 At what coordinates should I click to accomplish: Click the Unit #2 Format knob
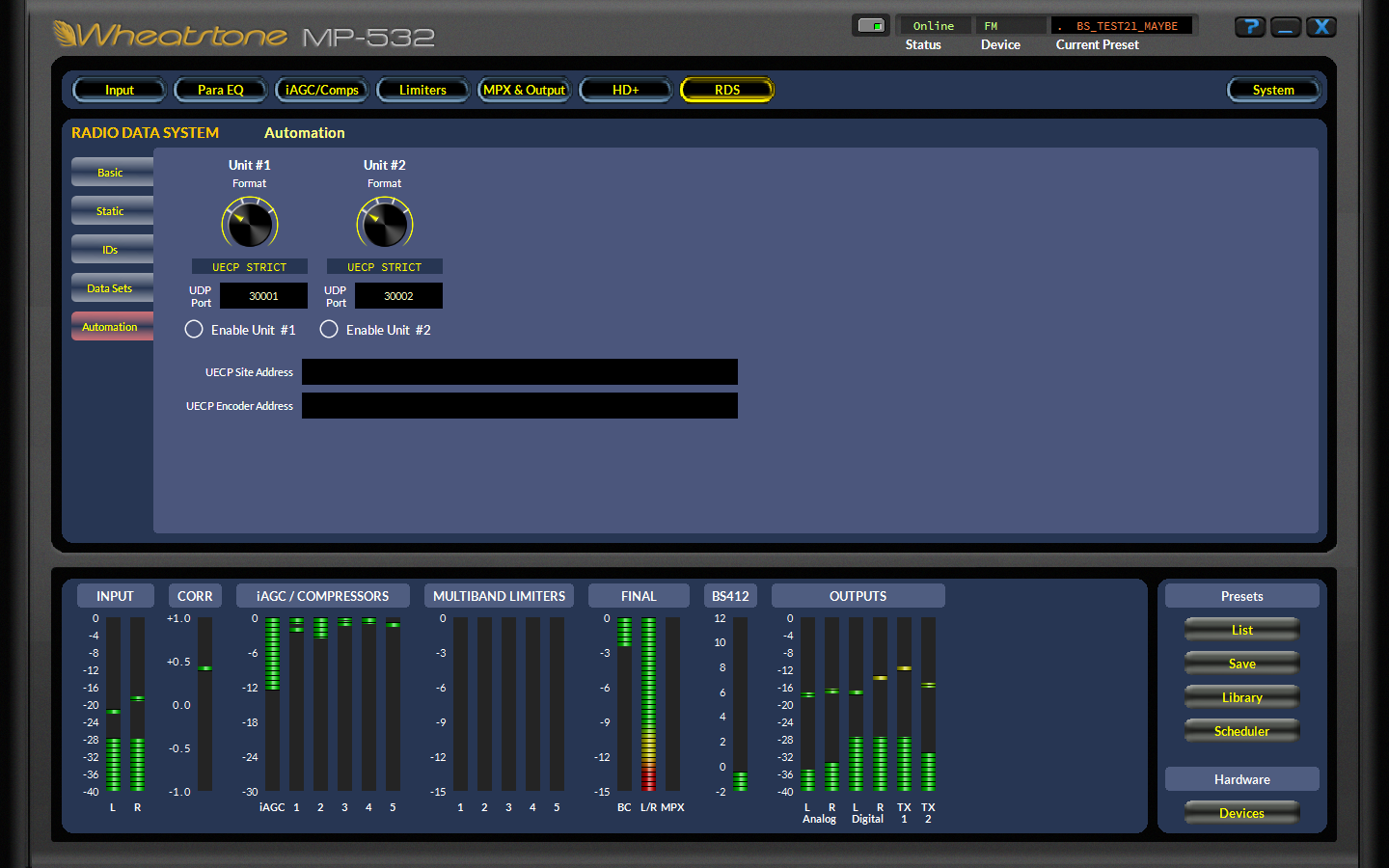pyautogui.click(x=385, y=224)
